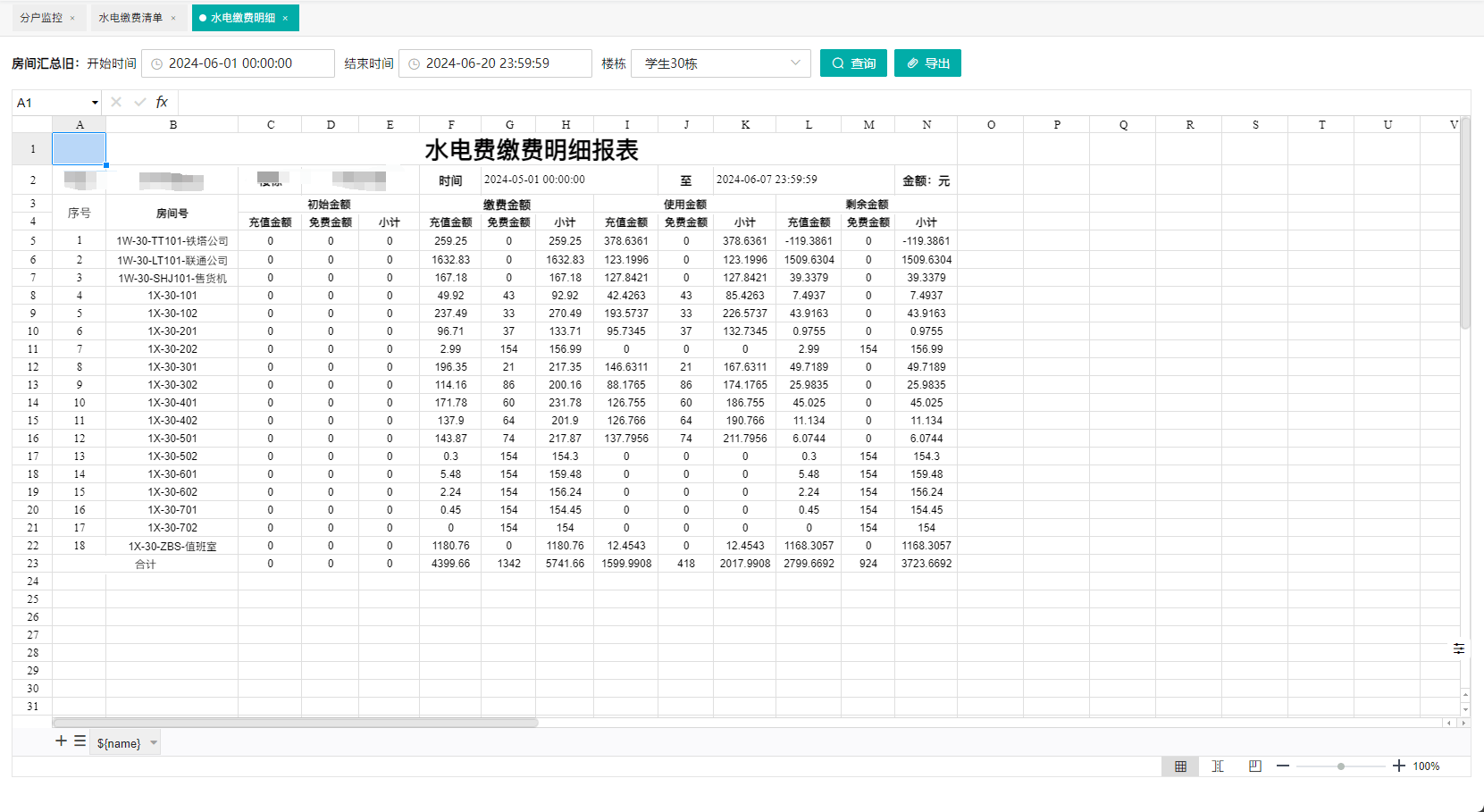The width and height of the screenshot is (1484, 812).
Task: Adjust the zoom slider handle
Action: pos(1341,766)
